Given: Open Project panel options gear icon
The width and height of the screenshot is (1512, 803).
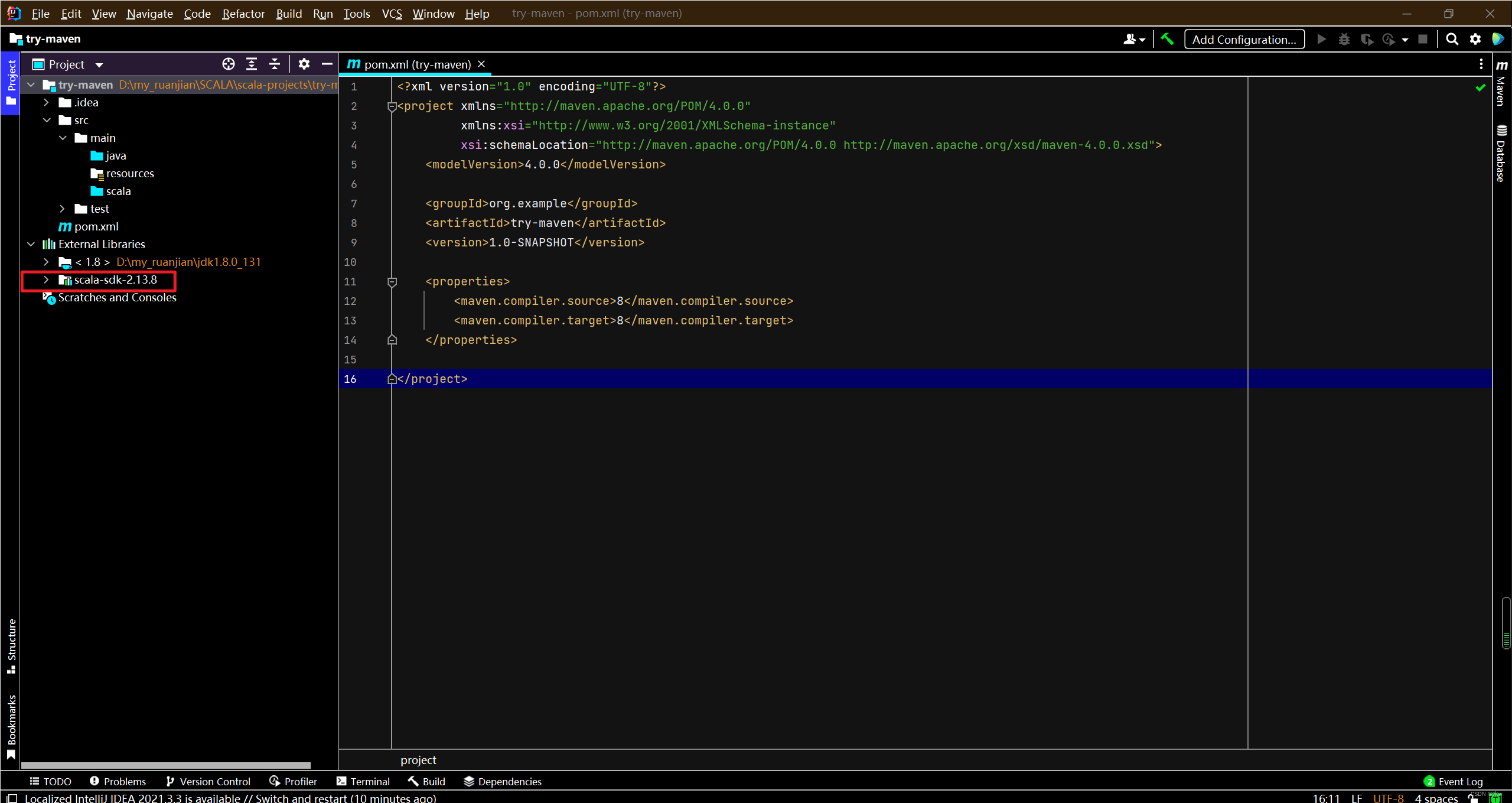Looking at the screenshot, I should (304, 64).
